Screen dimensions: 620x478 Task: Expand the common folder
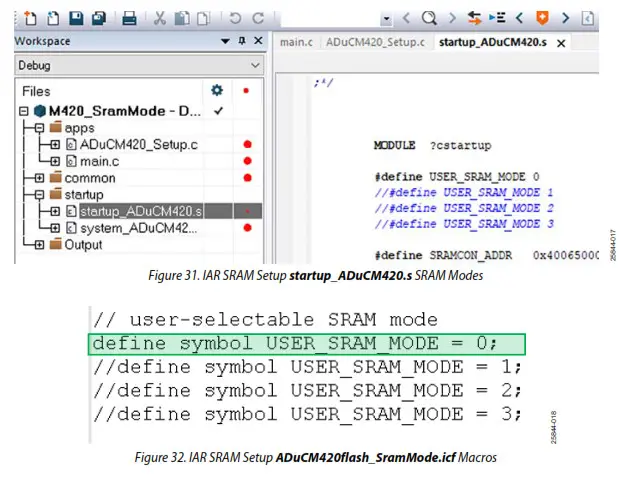[x=39, y=178]
